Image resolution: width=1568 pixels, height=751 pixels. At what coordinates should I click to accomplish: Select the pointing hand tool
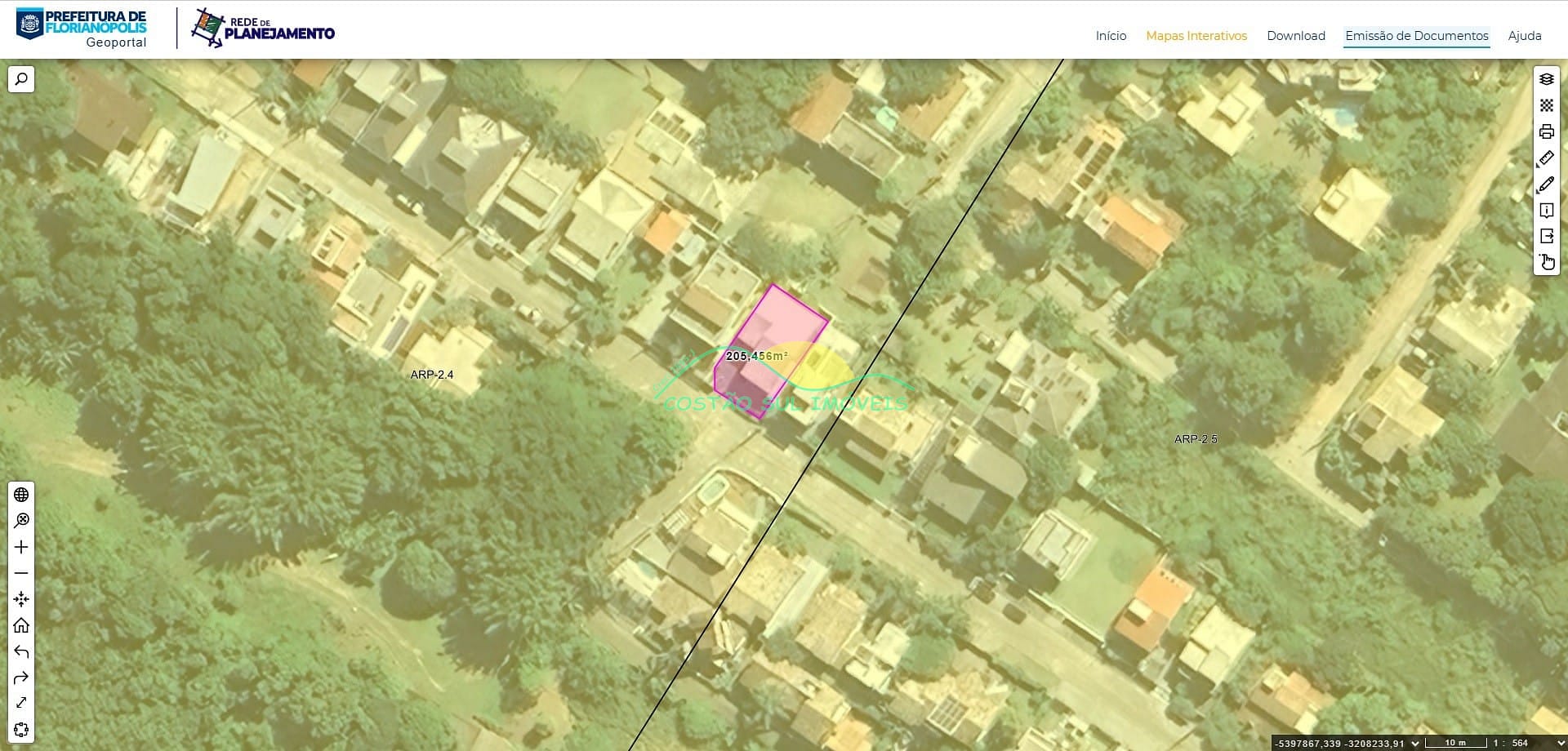tap(1546, 262)
